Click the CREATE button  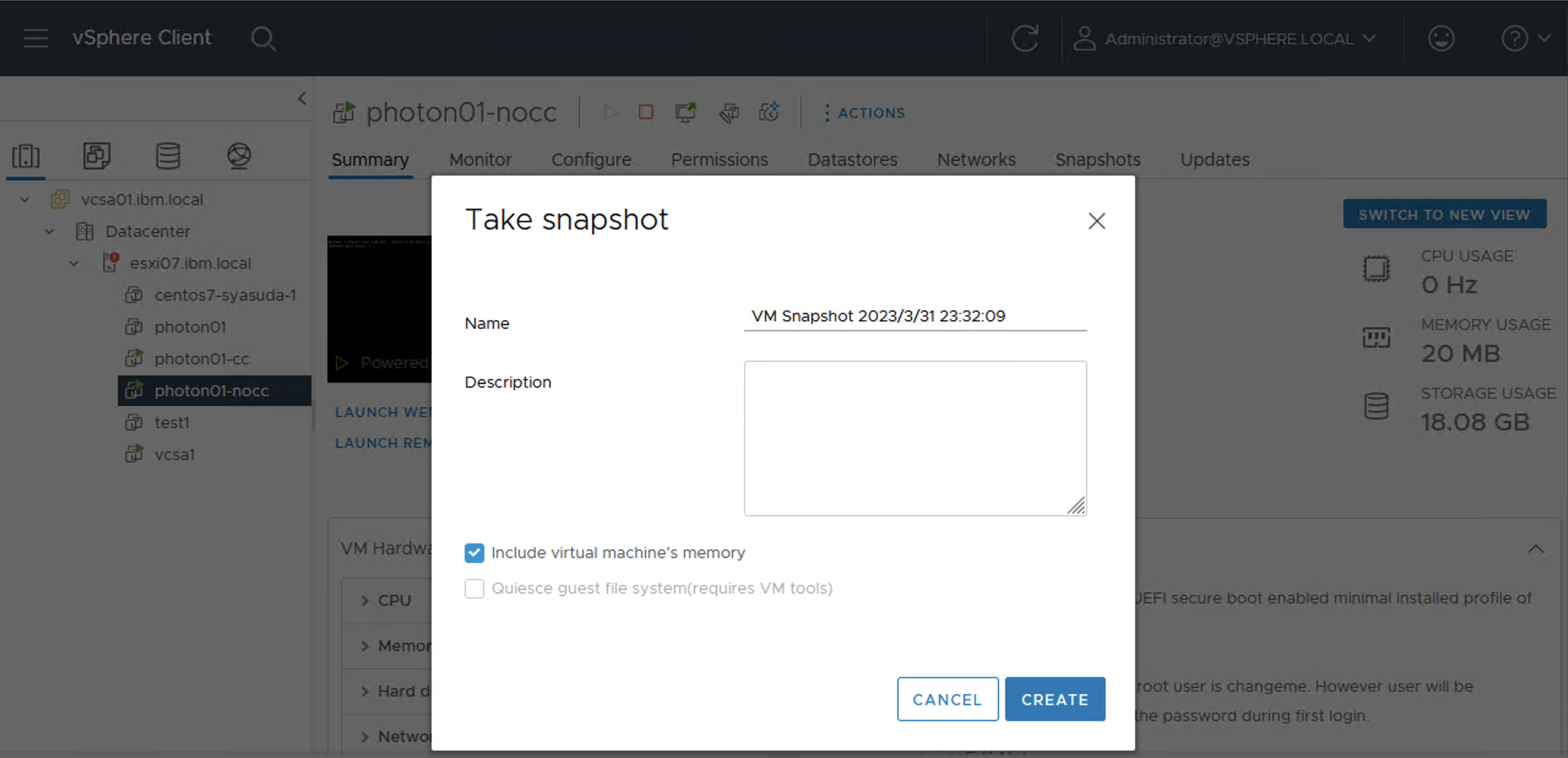[x=1054, y=699]
